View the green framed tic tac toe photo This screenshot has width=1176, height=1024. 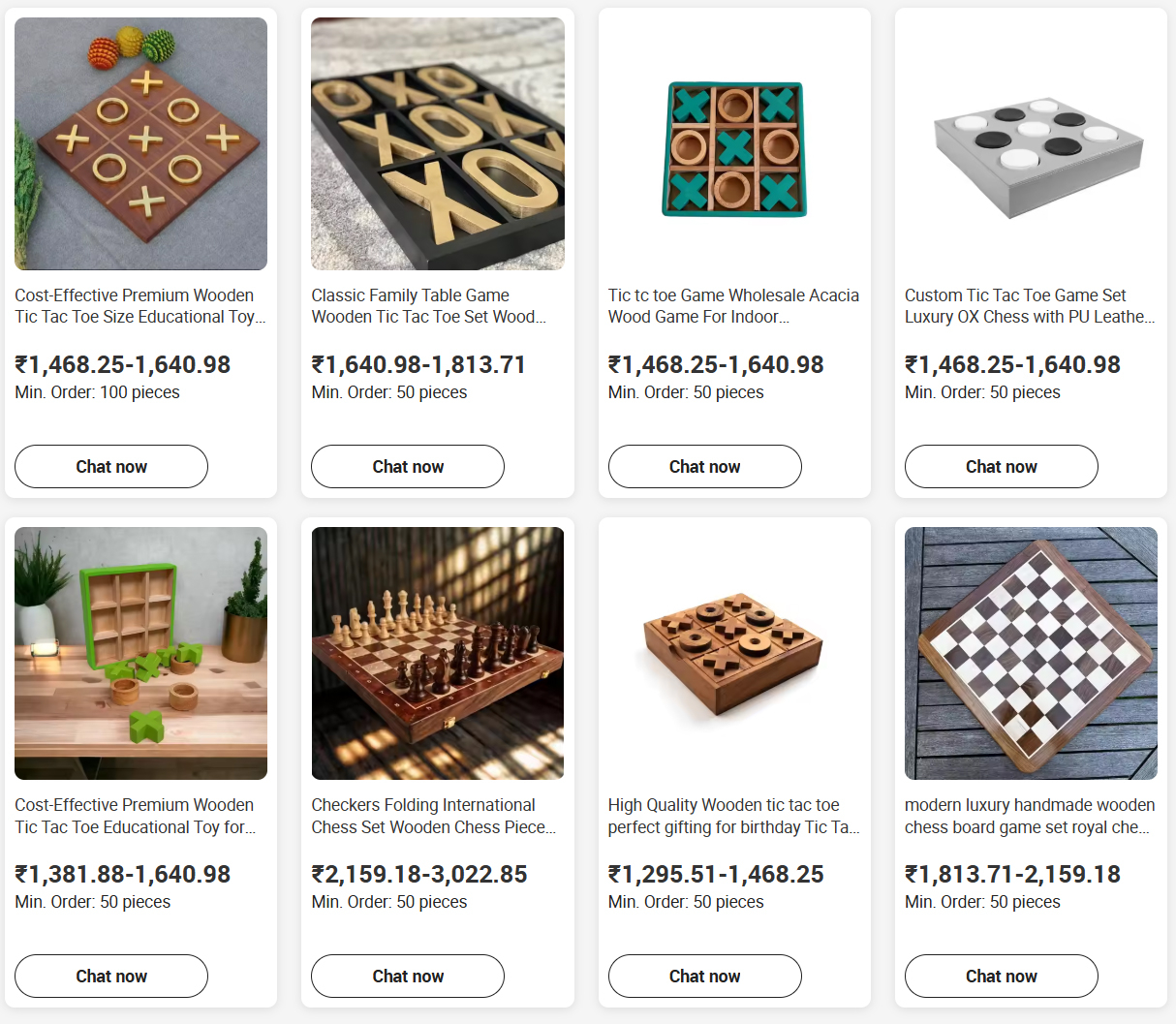coord(140,653)
